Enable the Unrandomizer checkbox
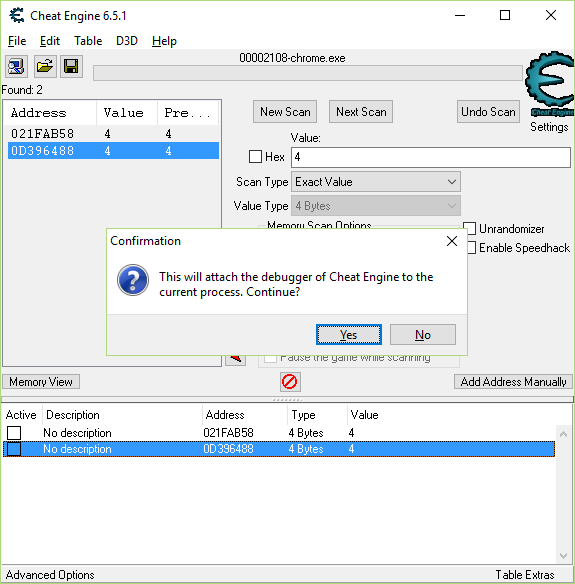This screenshot has width=575, height=584. pos(470,229)
